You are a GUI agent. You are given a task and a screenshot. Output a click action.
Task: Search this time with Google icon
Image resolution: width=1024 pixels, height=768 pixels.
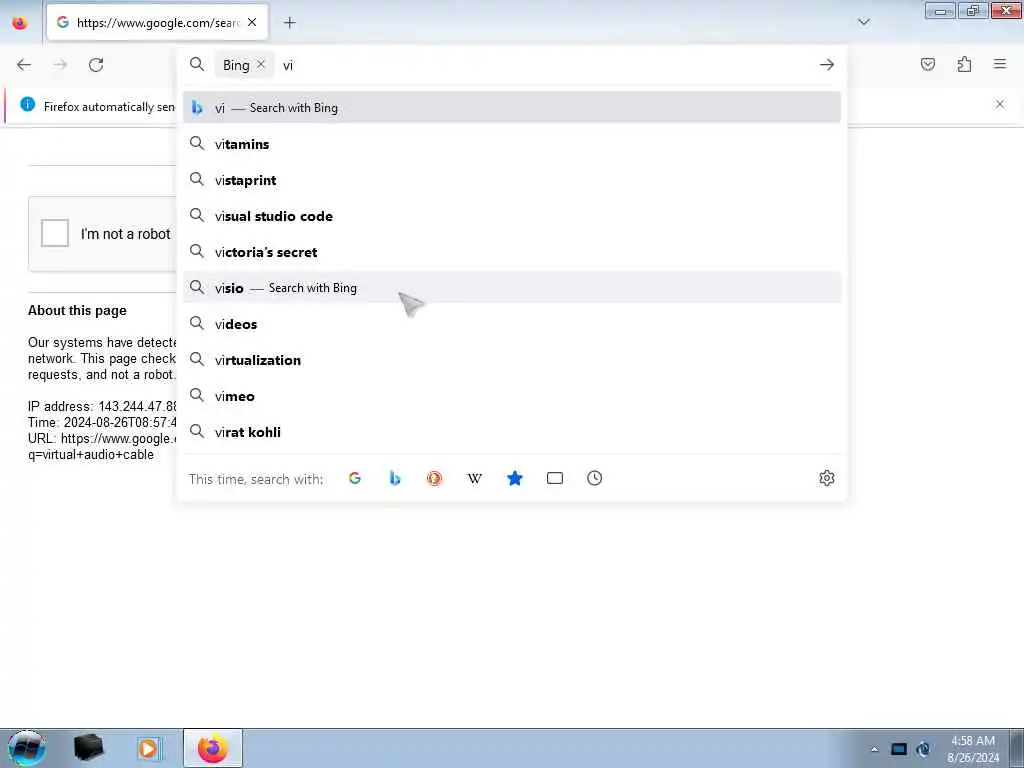[355, 478]
